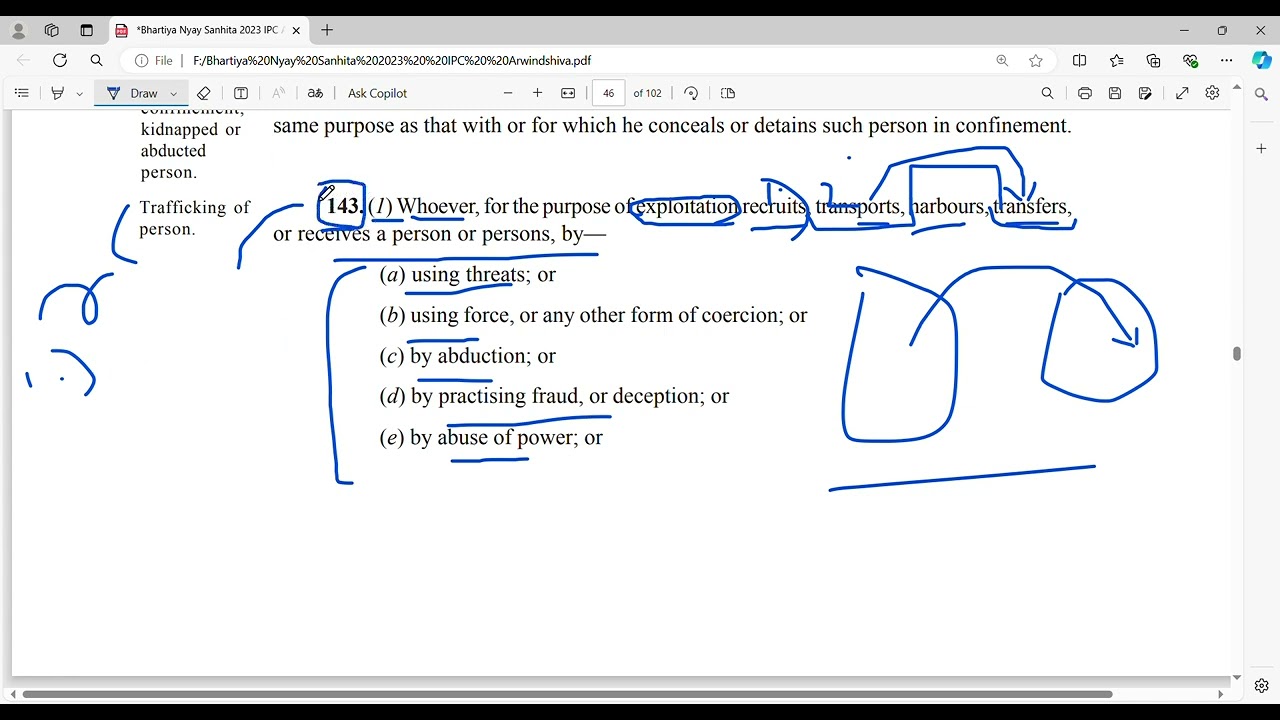Open the Favorites list icon
Image resolution: width=1280 pixels, height=720 pixels.
1117,60
